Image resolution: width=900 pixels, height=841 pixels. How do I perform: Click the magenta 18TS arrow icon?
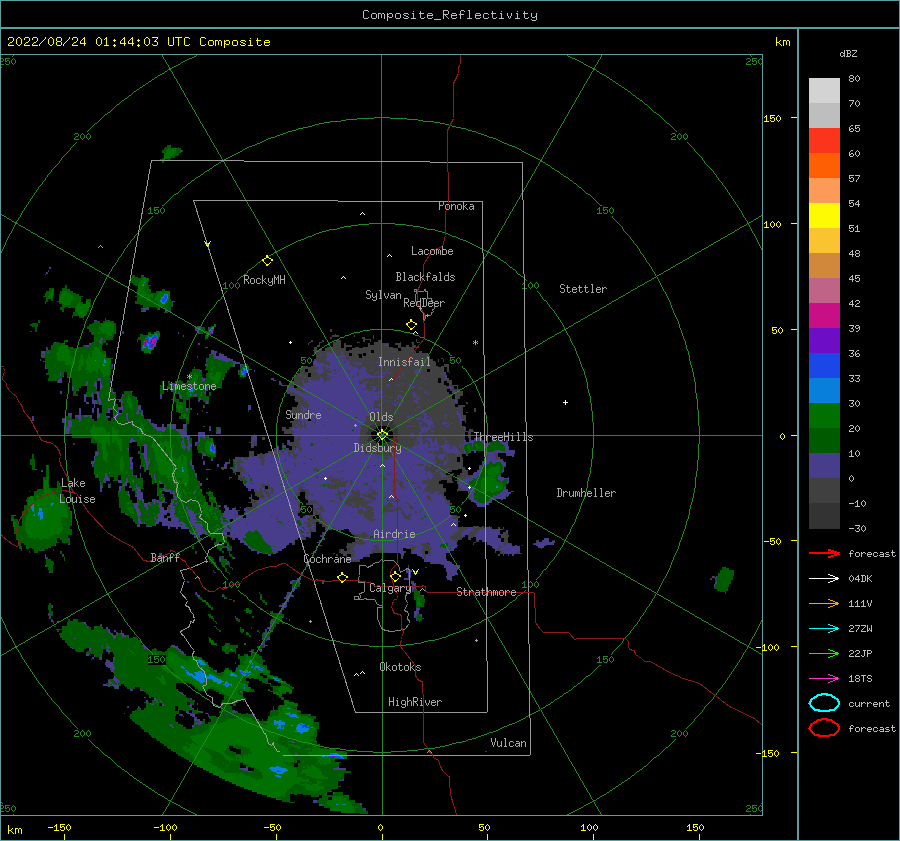824,678
